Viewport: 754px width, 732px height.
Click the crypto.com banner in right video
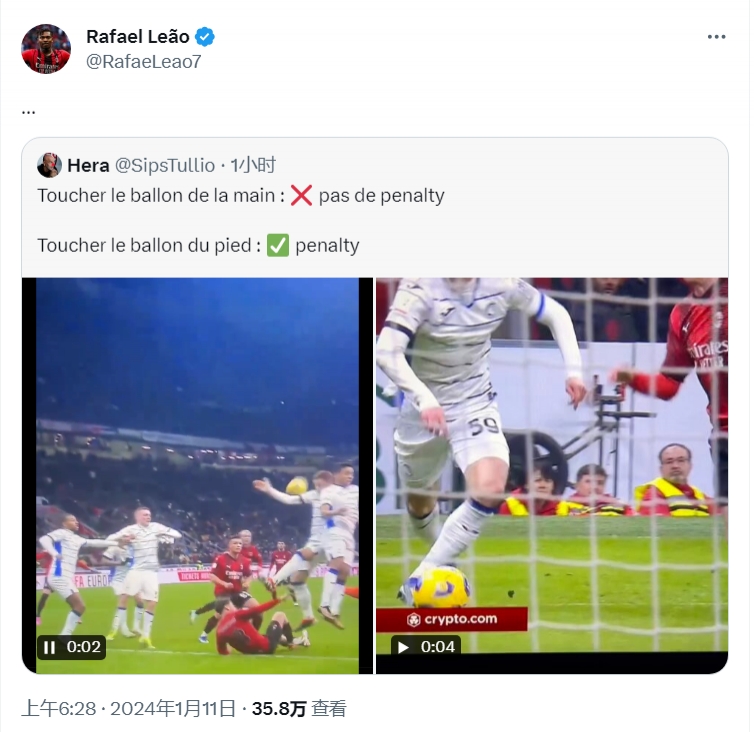(452, 619)
